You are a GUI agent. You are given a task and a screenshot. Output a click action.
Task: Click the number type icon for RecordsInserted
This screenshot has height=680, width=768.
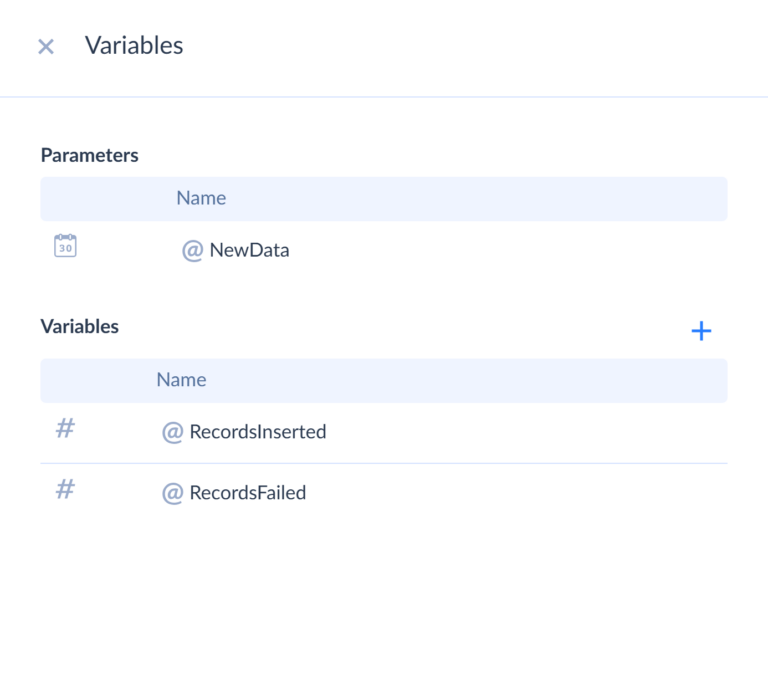[65, 429]
